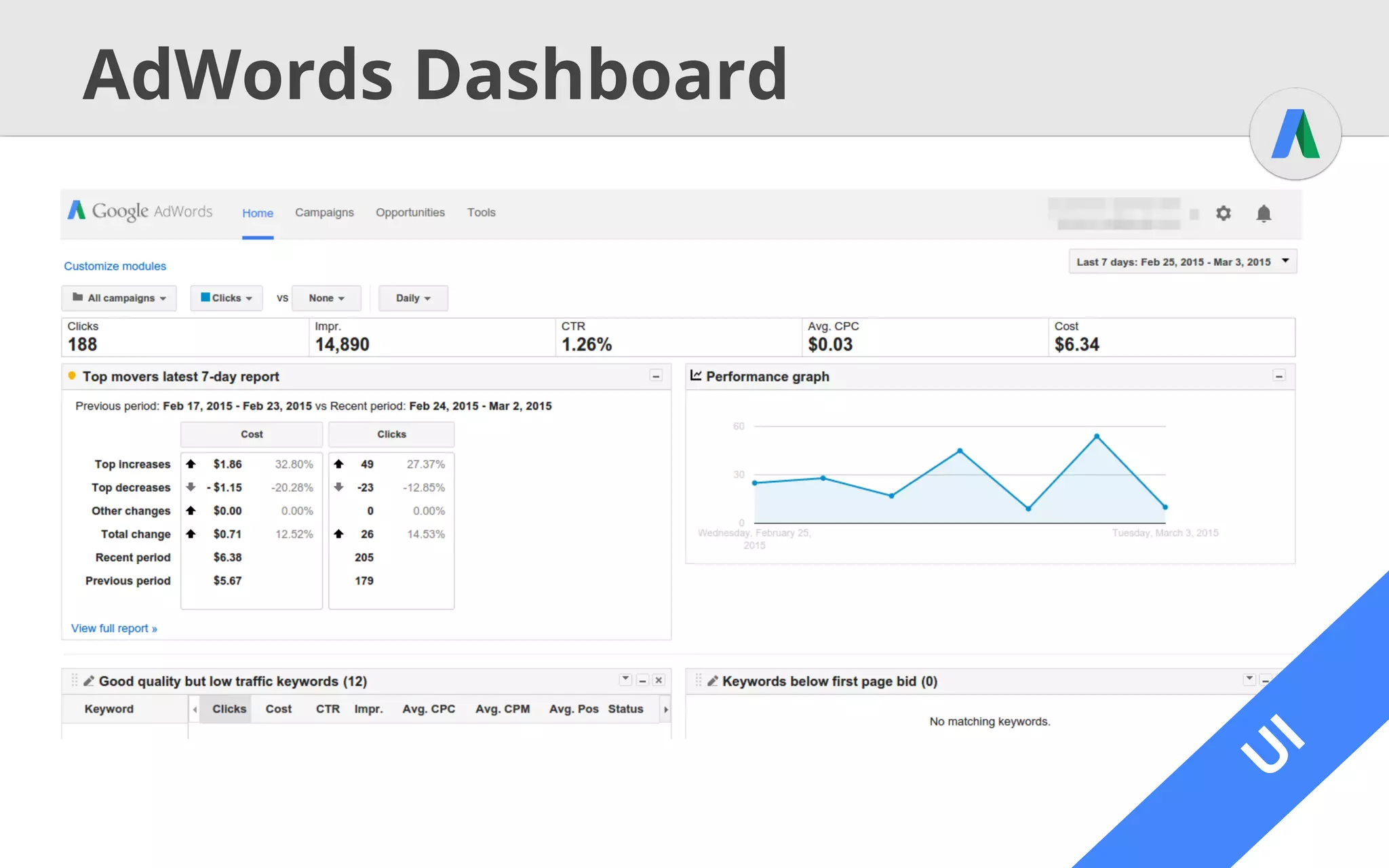The height and width of the screenshot is (868, 1389).
Task: Open the All campaigns dropdown
Action: point(119,298)
